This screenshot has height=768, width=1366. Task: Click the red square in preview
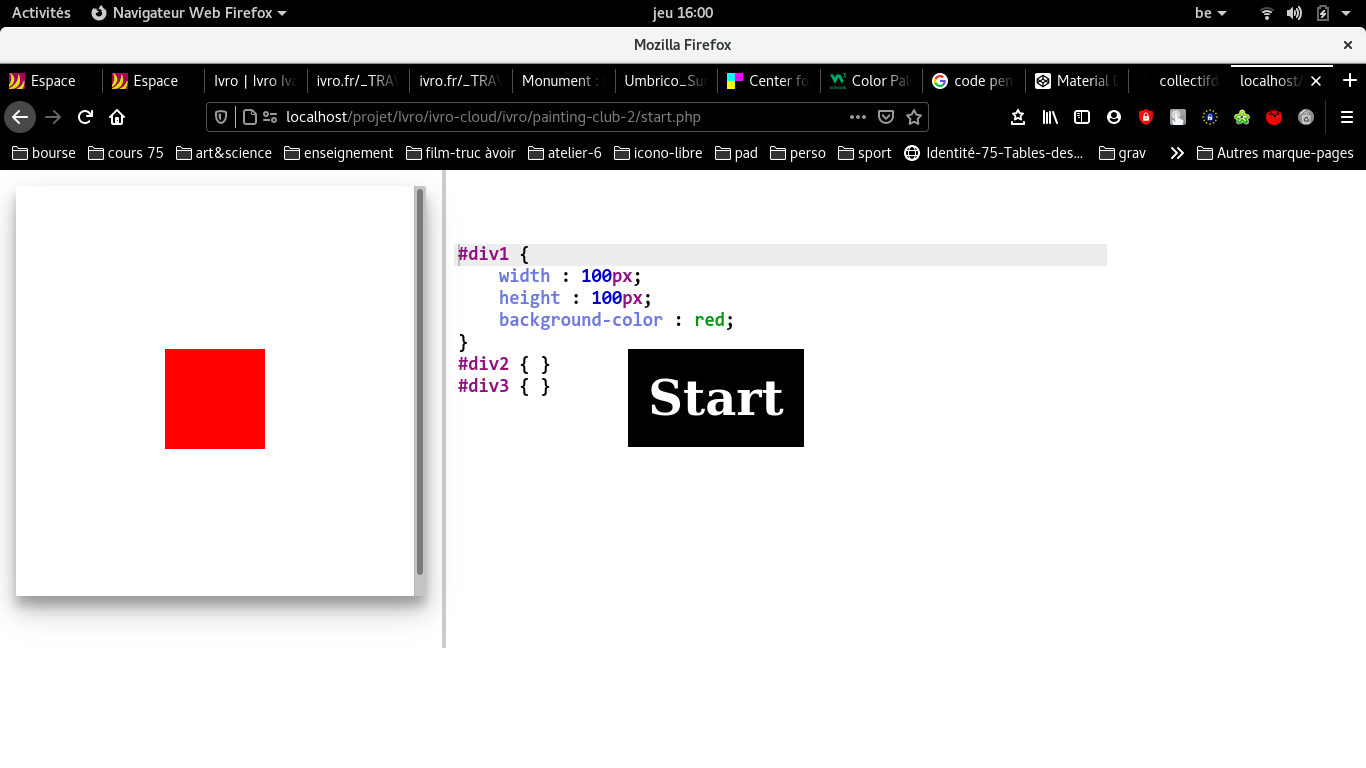pyautogui.click(x=215, y=399)
